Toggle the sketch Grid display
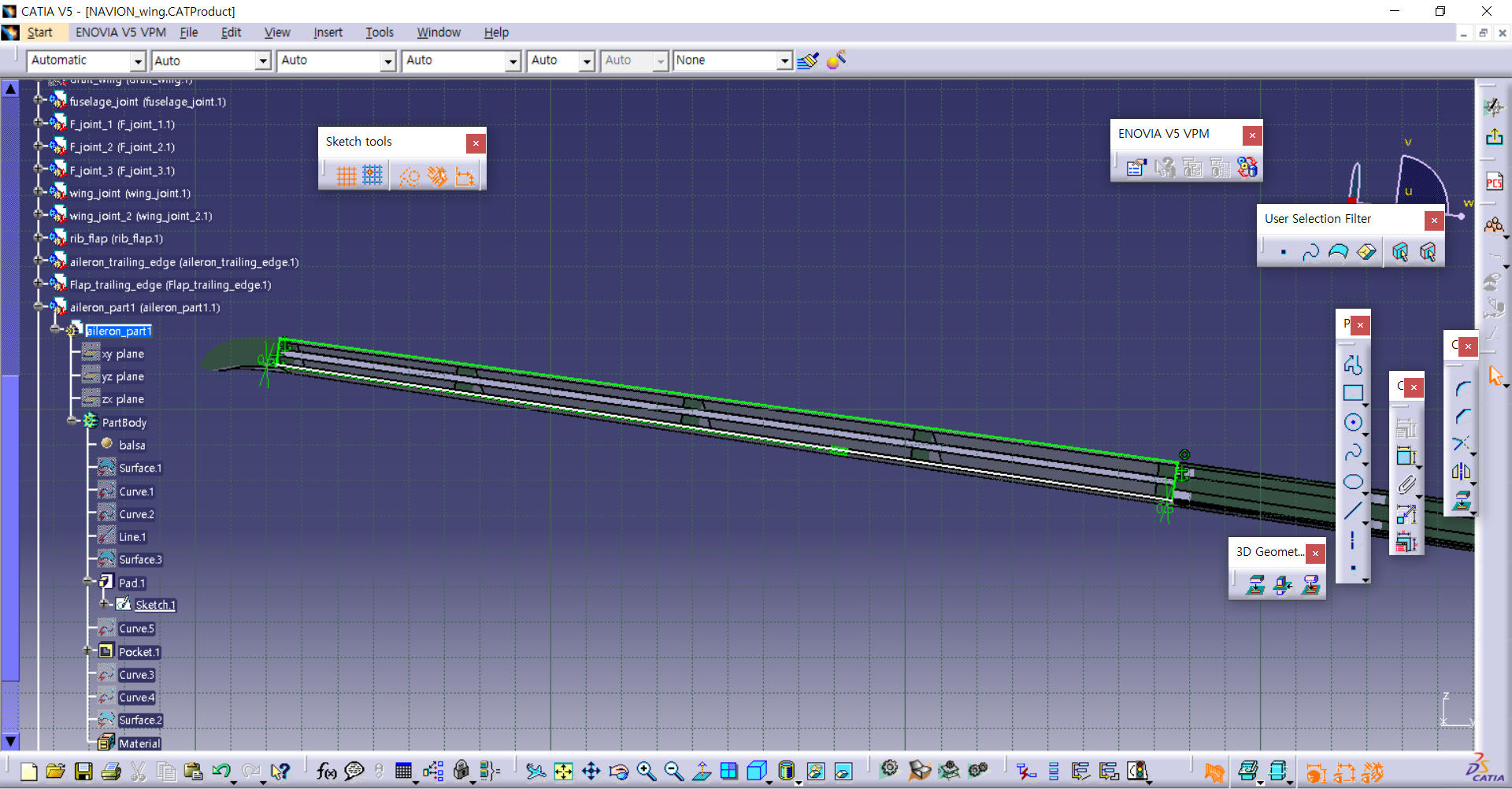The width and height of the screenshot is (1512, 789). click(x=346, y=176)
